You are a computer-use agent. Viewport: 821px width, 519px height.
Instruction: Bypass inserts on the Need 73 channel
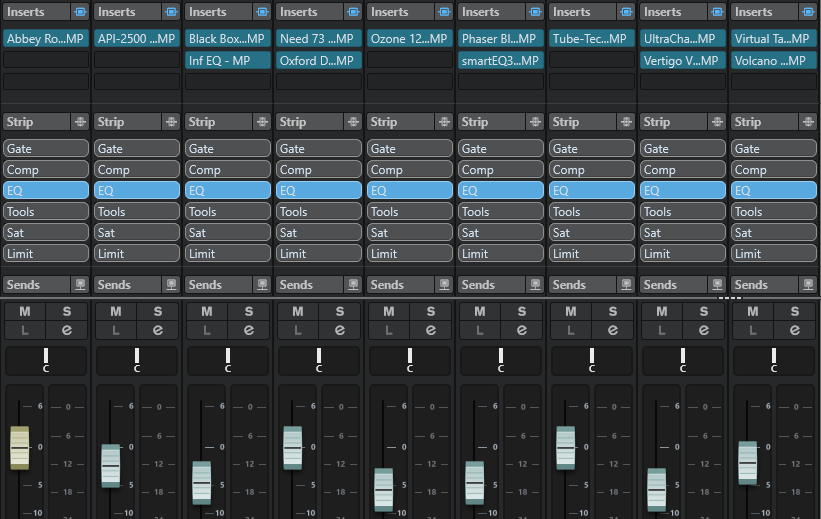(353, 12)
